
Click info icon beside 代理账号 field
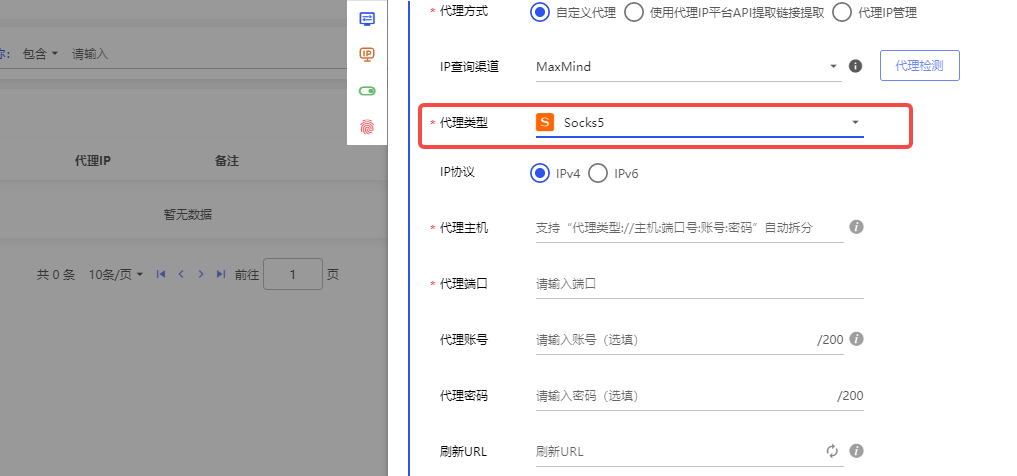[856, 339]
